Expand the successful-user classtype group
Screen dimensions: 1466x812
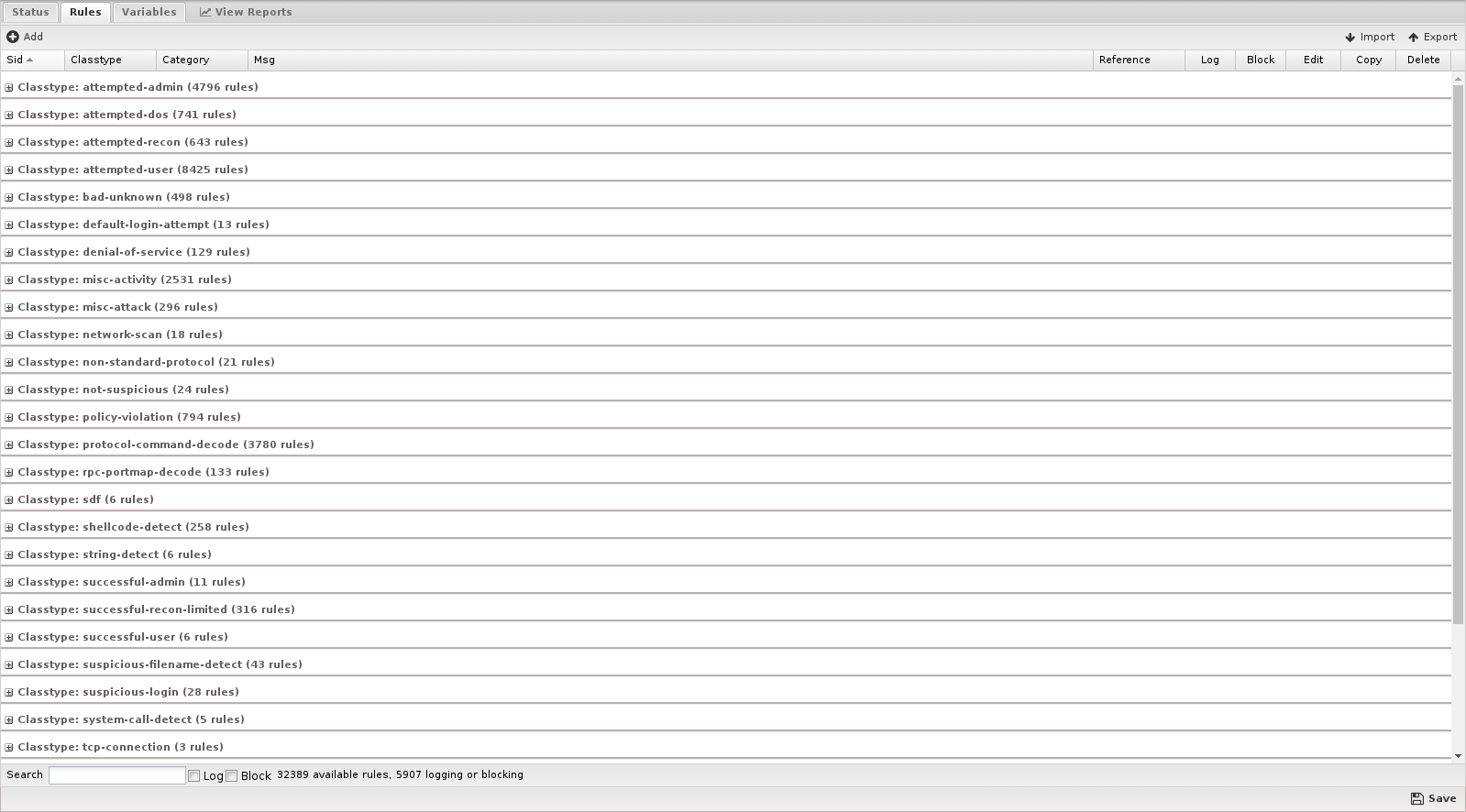[x=9, y=638]
